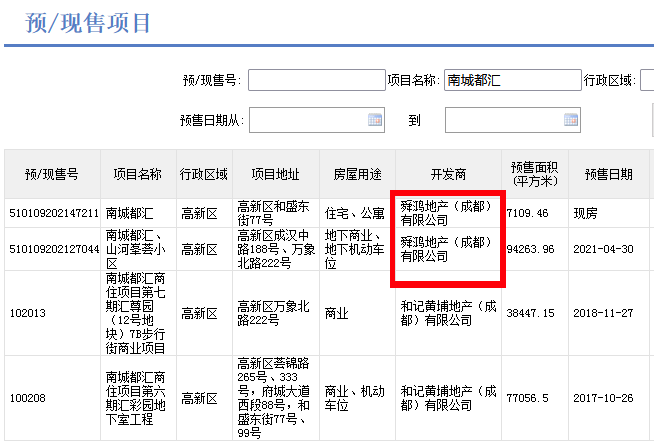Viewport: 654px width, 441px height.
Task: Click project name 南城都汇、山河荟芸小区
Action: [x=135, y=249]
